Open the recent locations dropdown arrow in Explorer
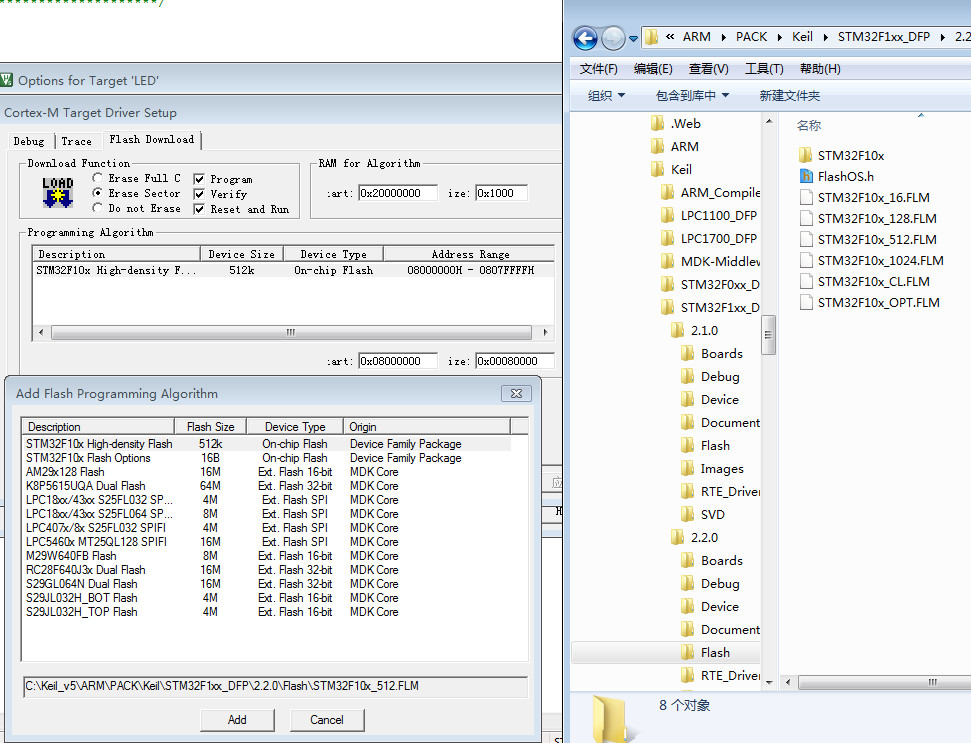The image size is (971, 743). 633,38
